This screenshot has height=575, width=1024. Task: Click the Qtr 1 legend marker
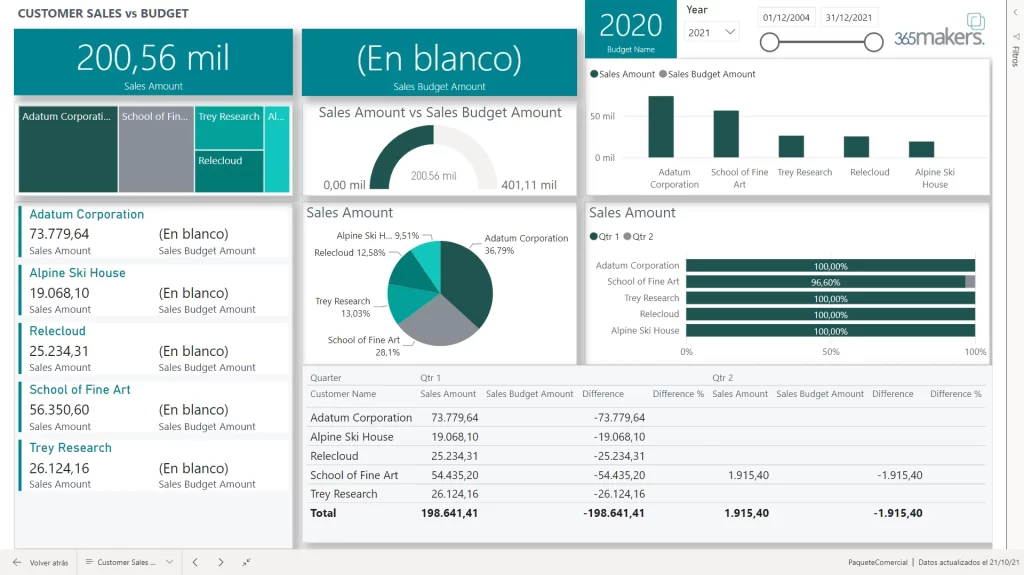click(594, 237)
